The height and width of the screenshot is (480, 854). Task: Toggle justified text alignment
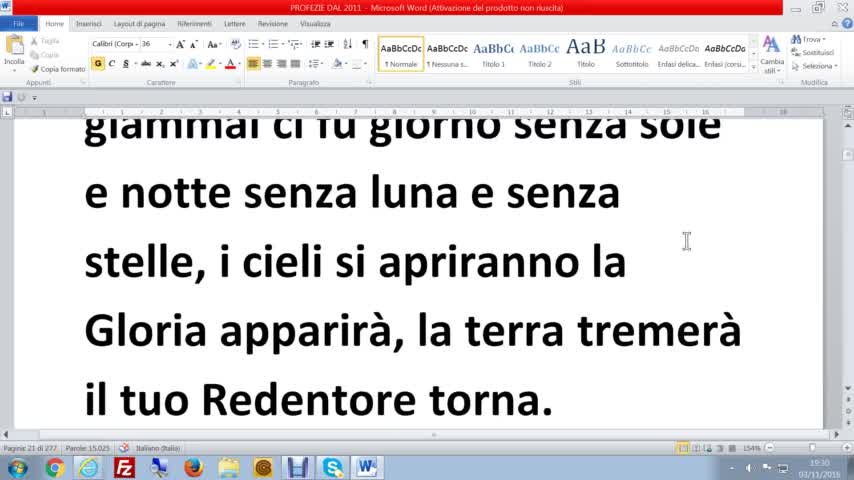click(295, 64)
